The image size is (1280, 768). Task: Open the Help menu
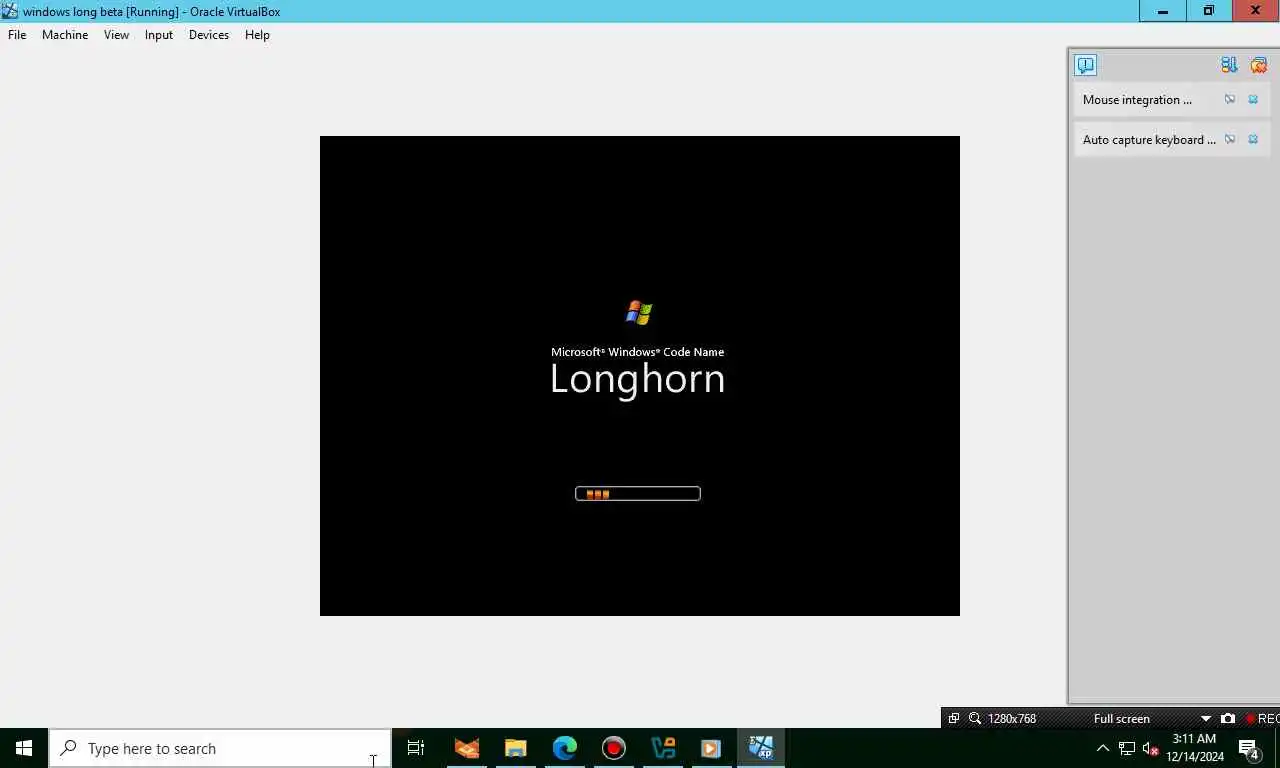pyautogui.click(x=257, y=35)
